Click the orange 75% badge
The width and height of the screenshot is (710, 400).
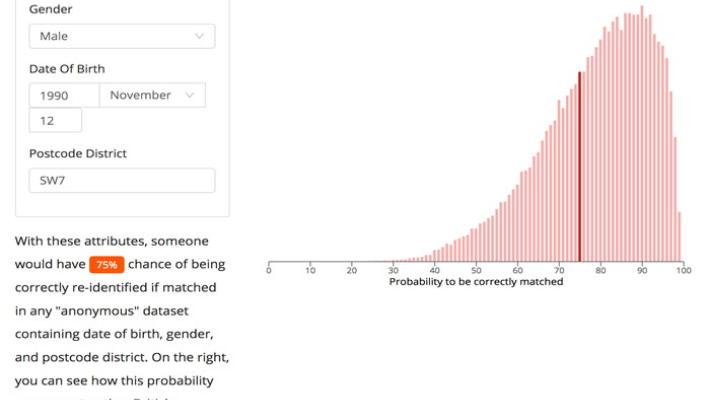(106, 265)
